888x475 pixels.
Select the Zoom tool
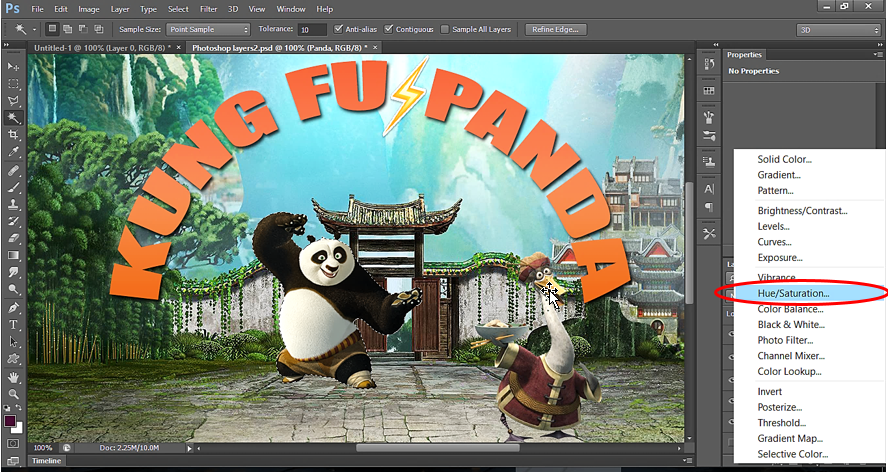pos(13,394)
